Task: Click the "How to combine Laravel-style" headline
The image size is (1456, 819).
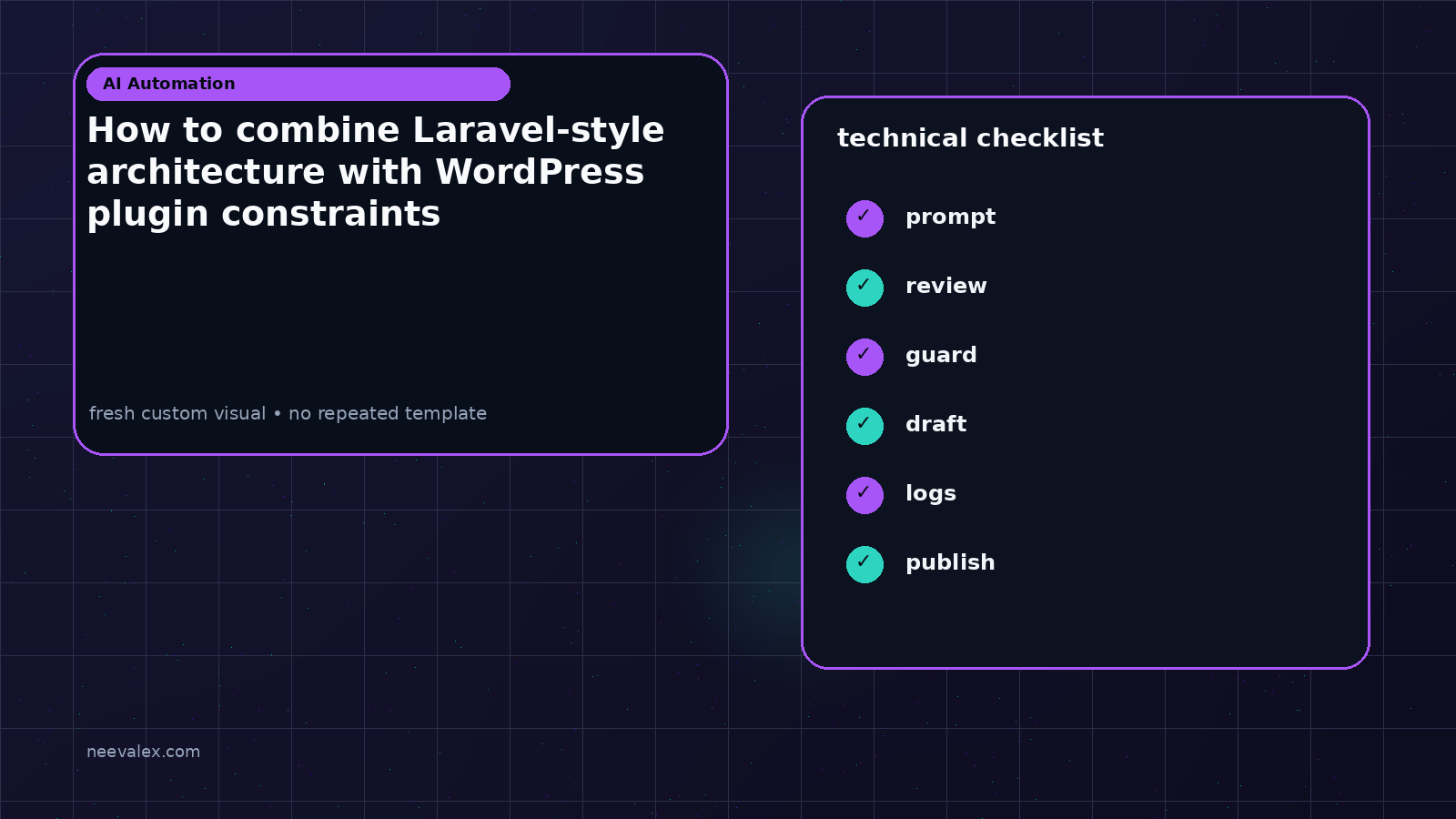Action: pos(376,130)
